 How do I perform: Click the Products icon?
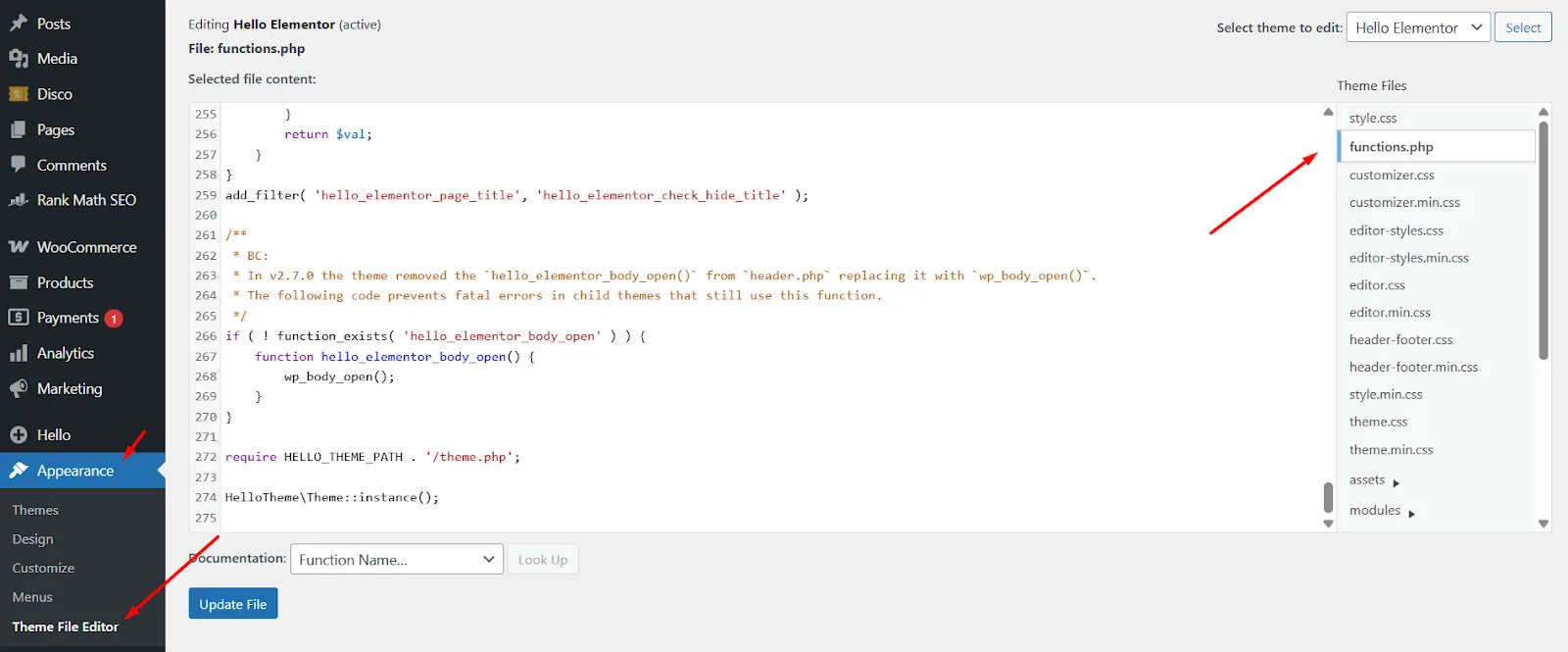[19, 282]
